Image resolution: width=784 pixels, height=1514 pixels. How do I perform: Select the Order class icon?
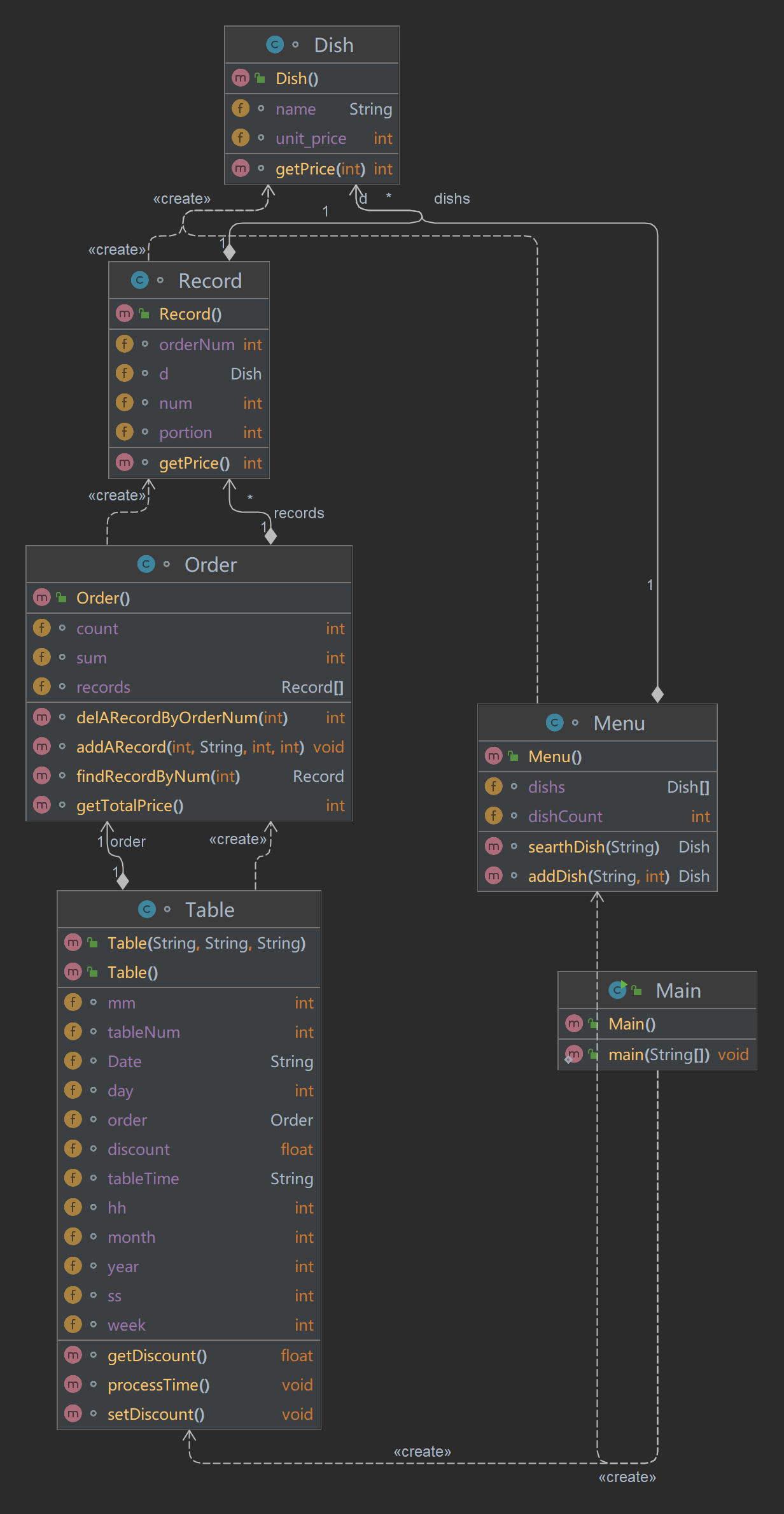click(x=146, y=564)
